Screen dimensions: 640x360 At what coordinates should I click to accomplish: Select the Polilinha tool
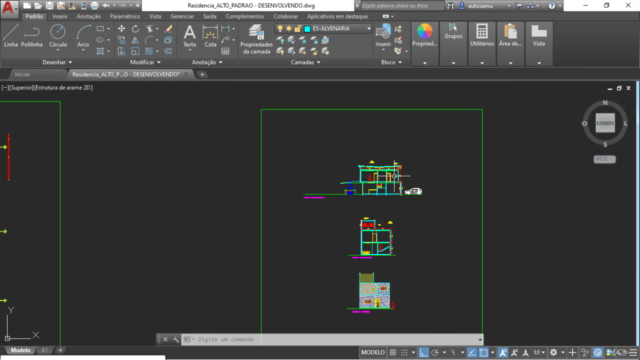[x=32, y=36]
